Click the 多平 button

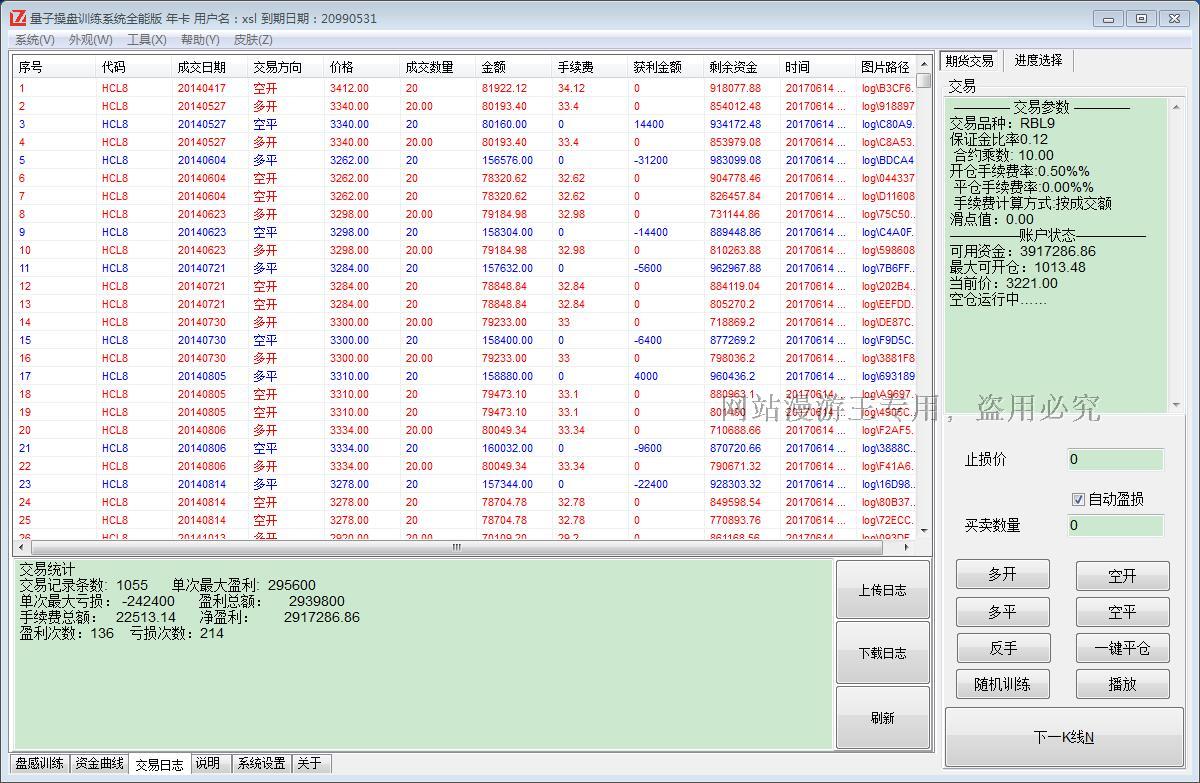[x=1003, y=611]
